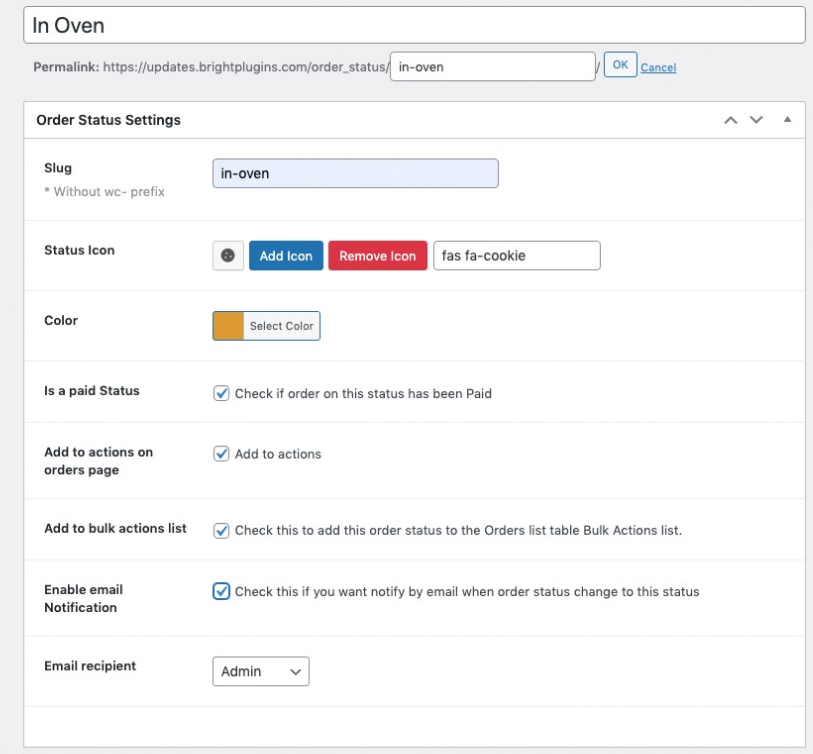Focus the Slug input field
This screenshot has height=754, width=813.
[355, 173]
